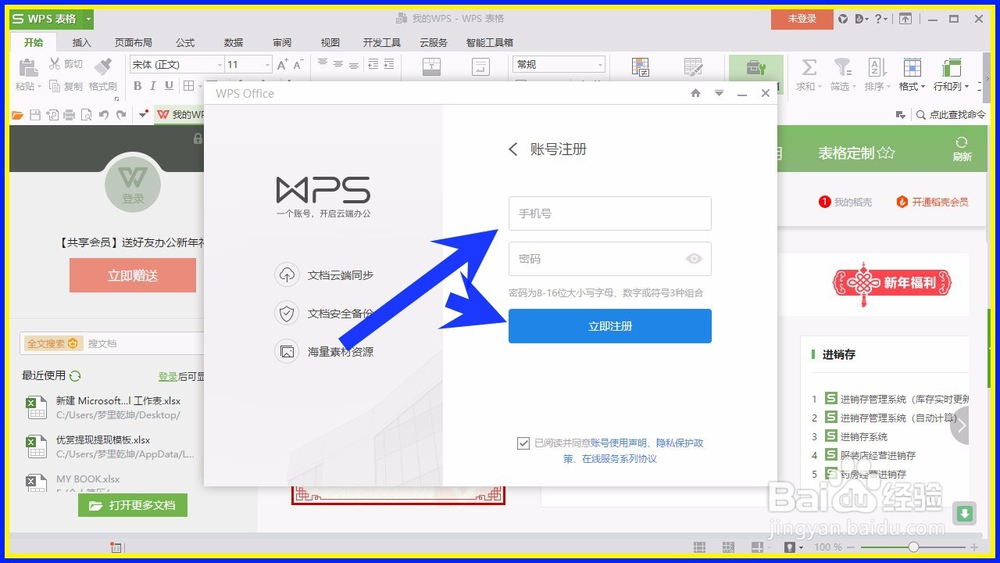Click the Print icon in quick access bar
Screen dimensions: 1000x563
tap(69, 115)
